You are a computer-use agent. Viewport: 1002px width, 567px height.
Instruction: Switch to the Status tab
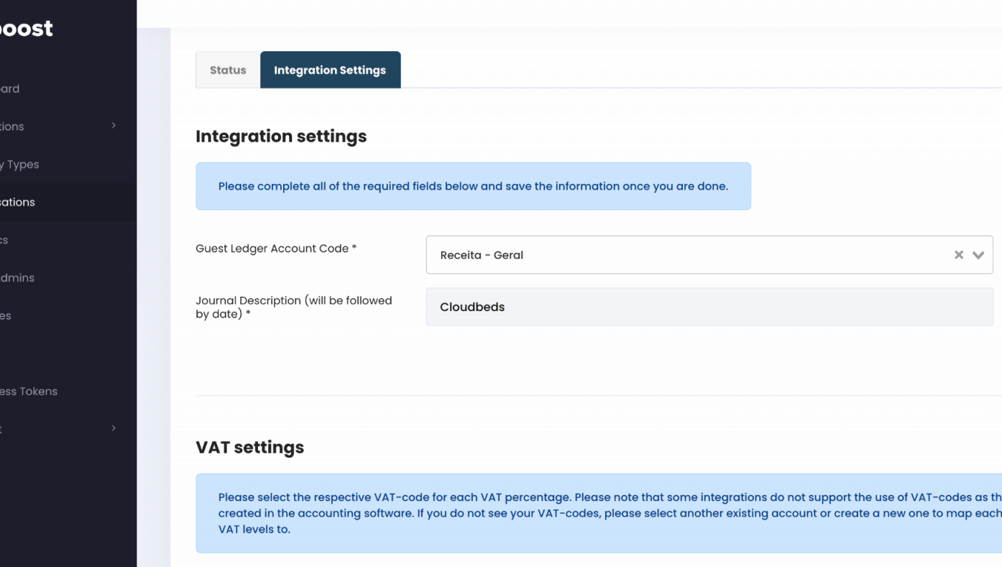tap(228, 70)
